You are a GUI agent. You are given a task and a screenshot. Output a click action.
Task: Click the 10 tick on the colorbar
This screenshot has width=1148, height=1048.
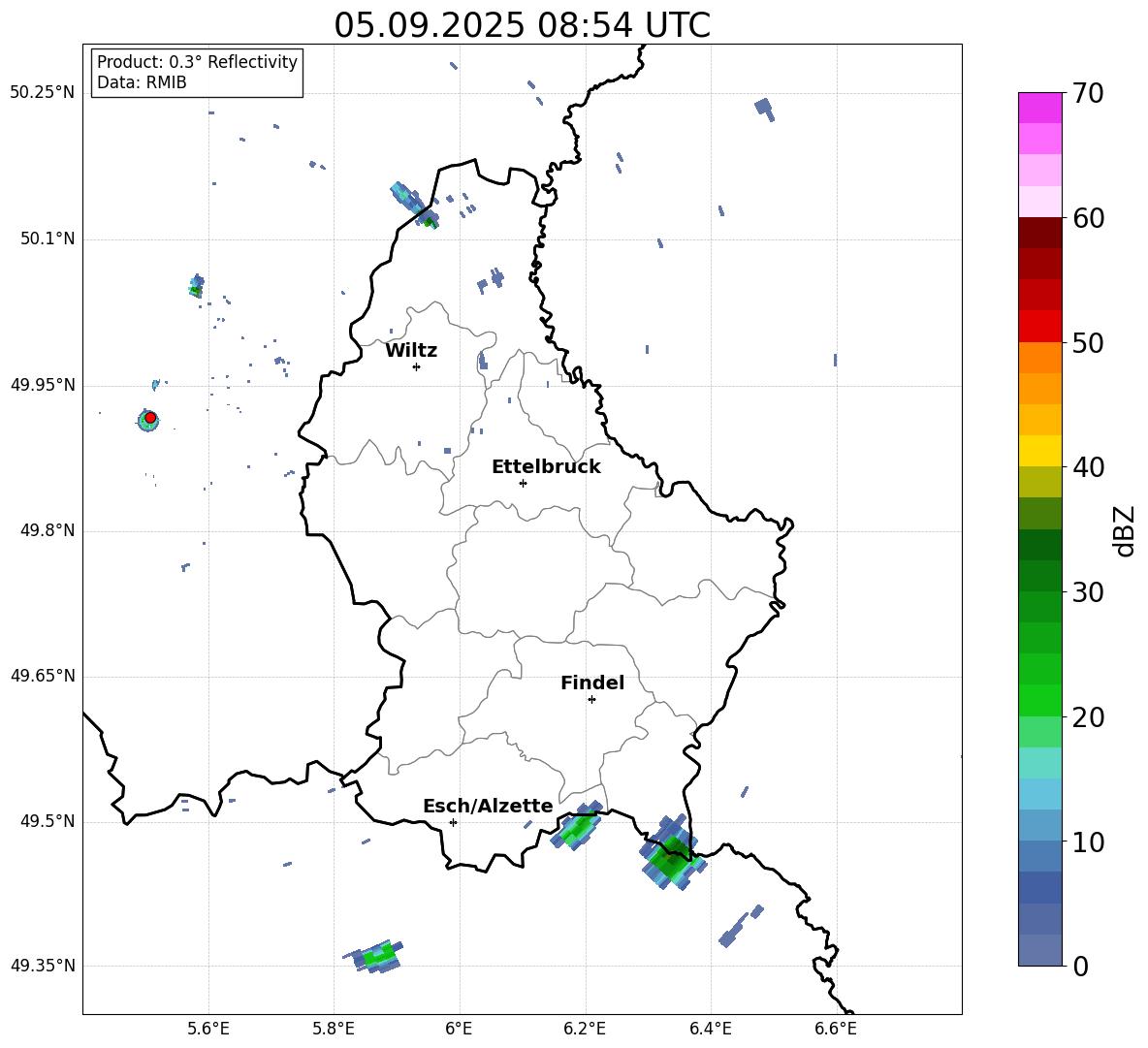coord(1087,842)
